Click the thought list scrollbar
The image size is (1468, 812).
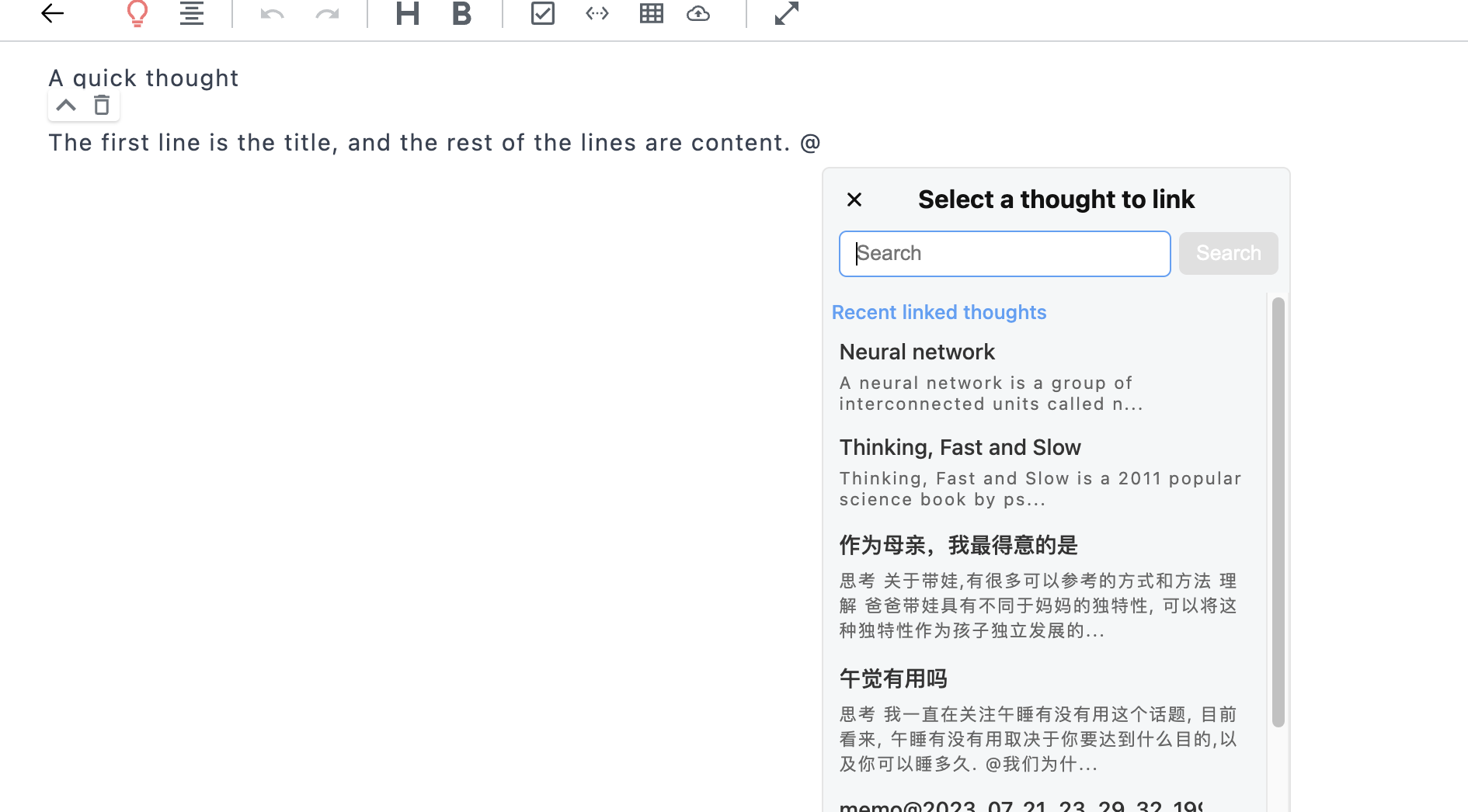tap(1278, 512)
